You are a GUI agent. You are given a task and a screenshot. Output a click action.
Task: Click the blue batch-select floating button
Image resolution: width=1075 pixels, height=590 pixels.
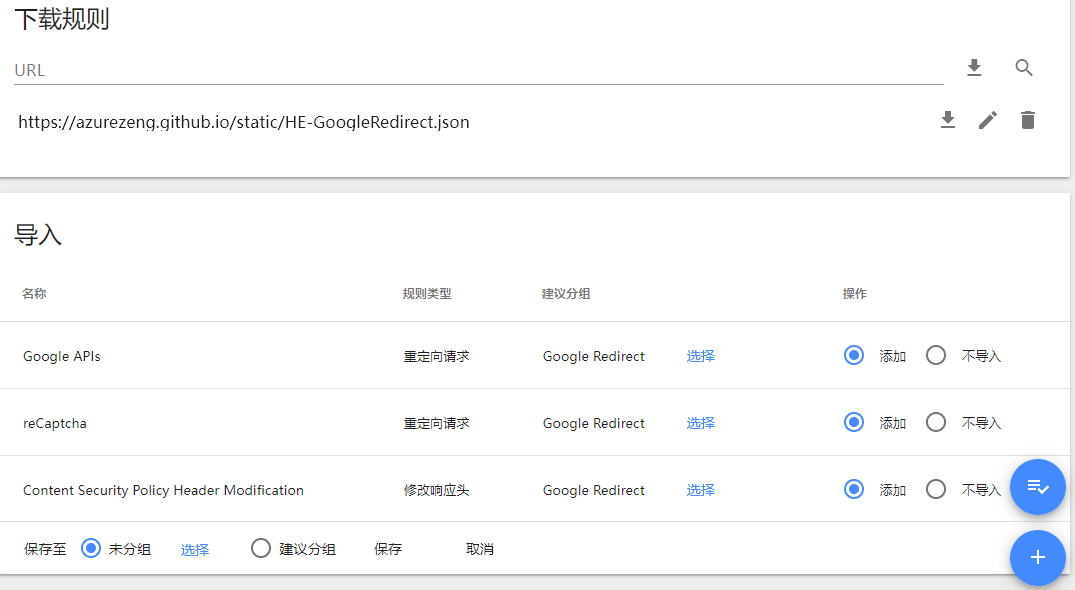tap(1037, 487)
